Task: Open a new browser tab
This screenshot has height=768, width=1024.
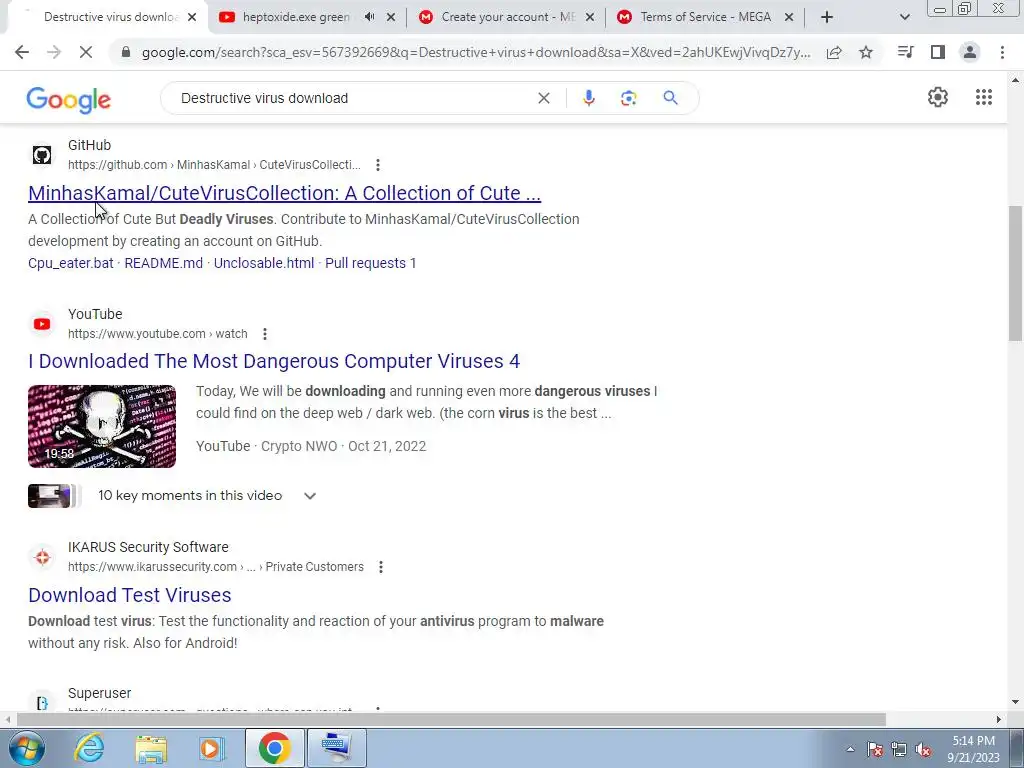Action: pos(827,17)
